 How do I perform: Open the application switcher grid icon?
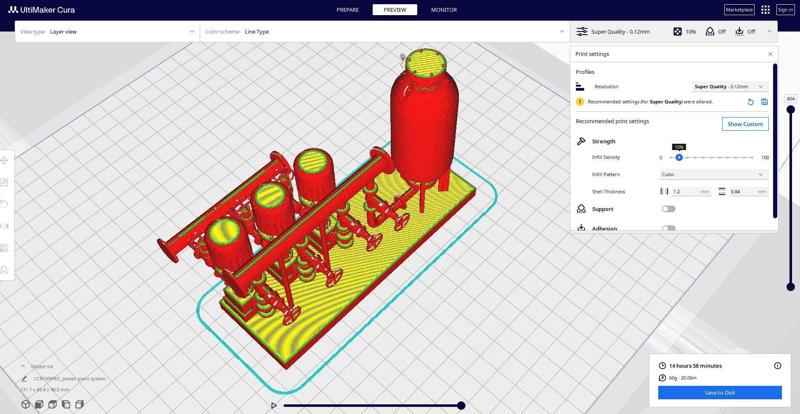tap(765, 10)
